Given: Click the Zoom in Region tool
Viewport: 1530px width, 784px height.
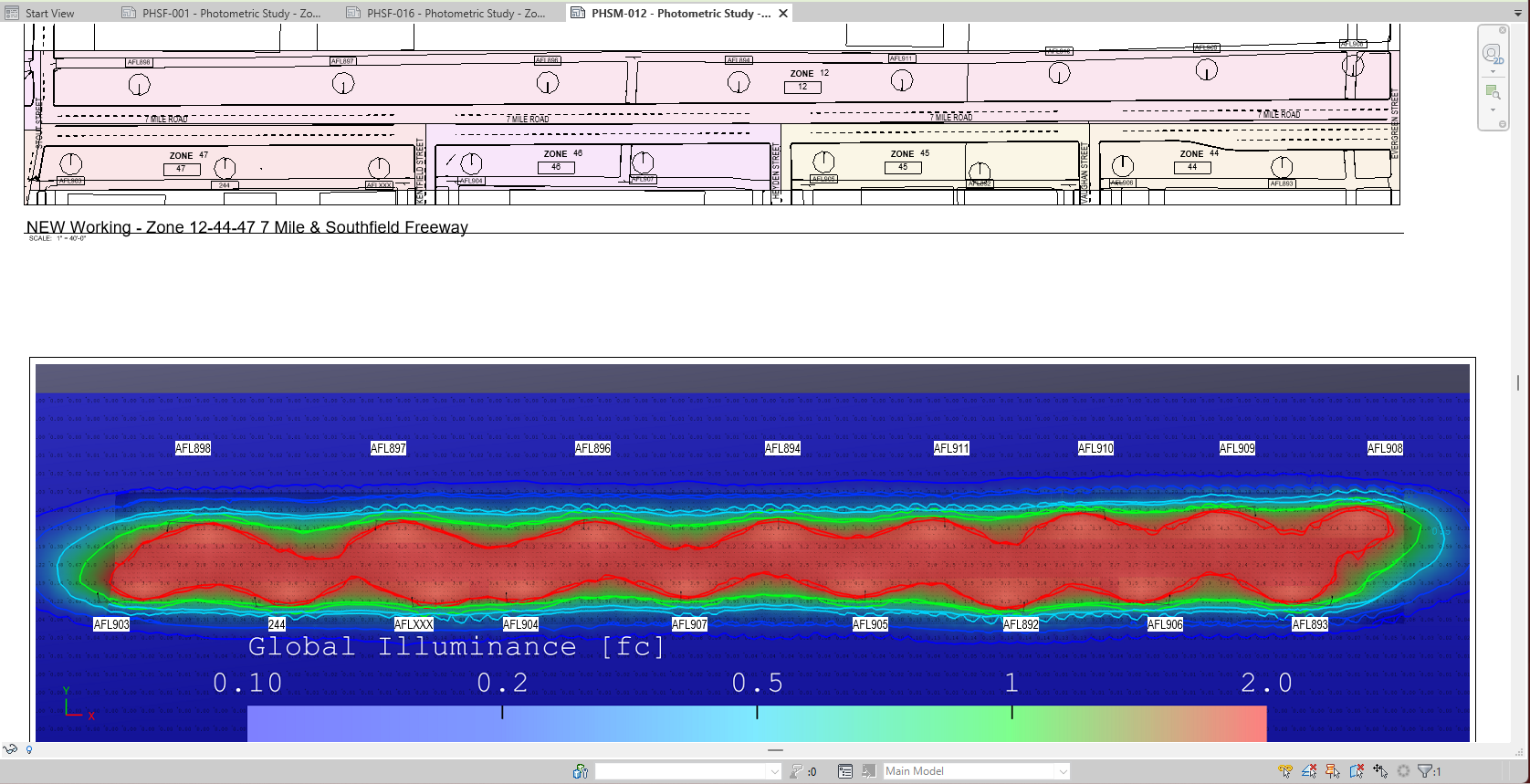Looking at the screenshot, I should coord(1492,91).
